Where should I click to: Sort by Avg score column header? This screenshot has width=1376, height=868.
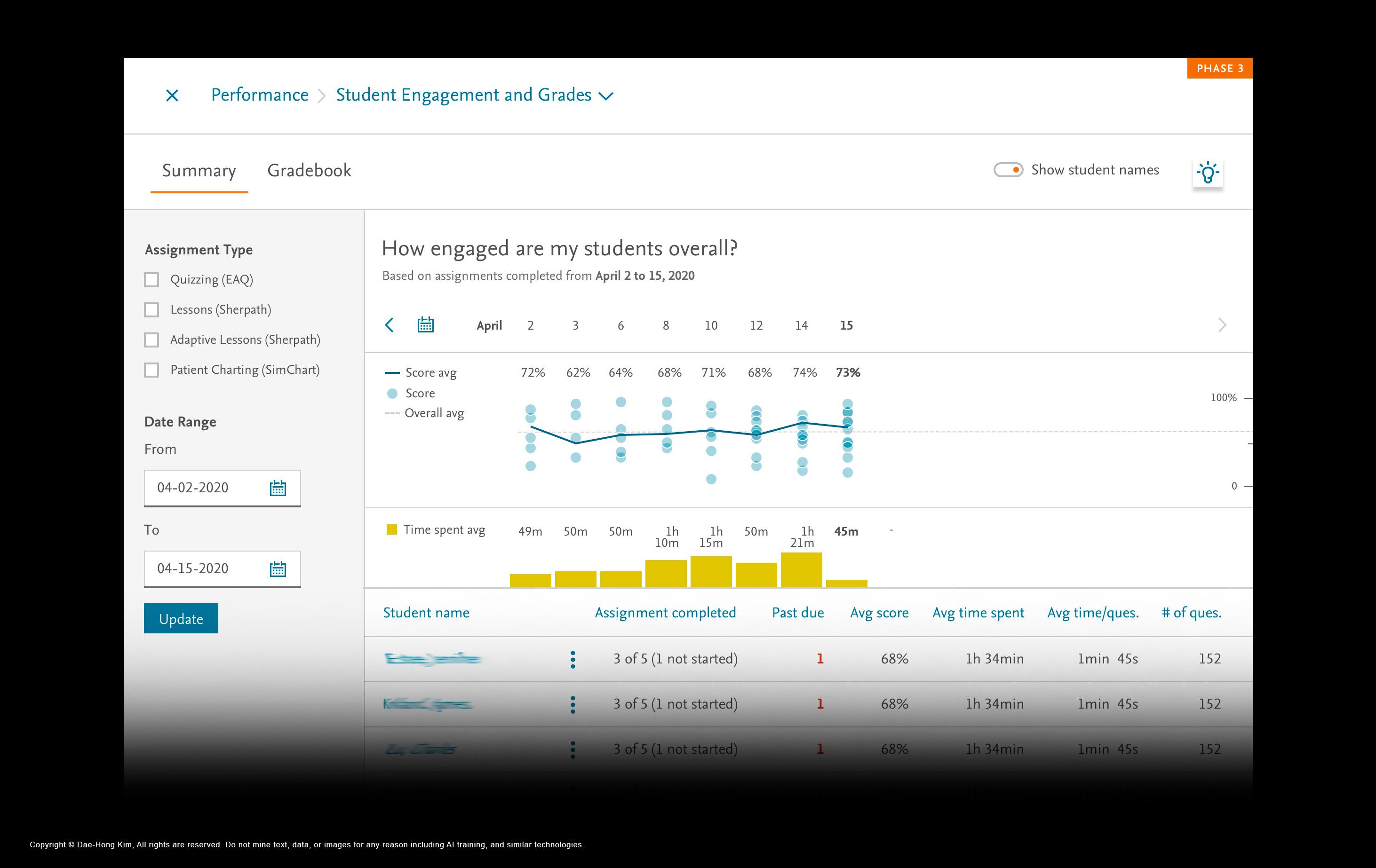point(879,613)
